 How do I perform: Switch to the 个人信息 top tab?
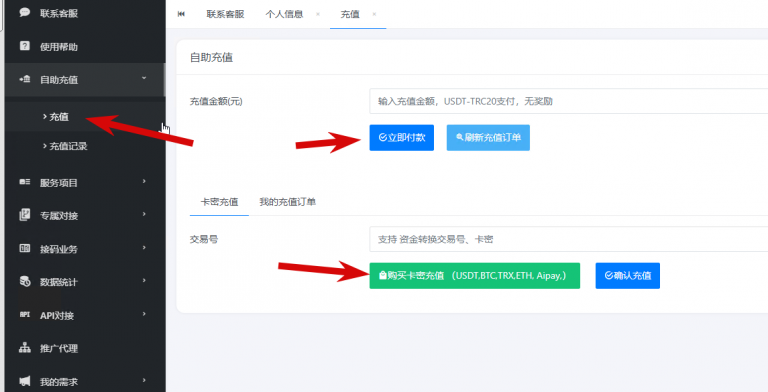coord(284,14)
